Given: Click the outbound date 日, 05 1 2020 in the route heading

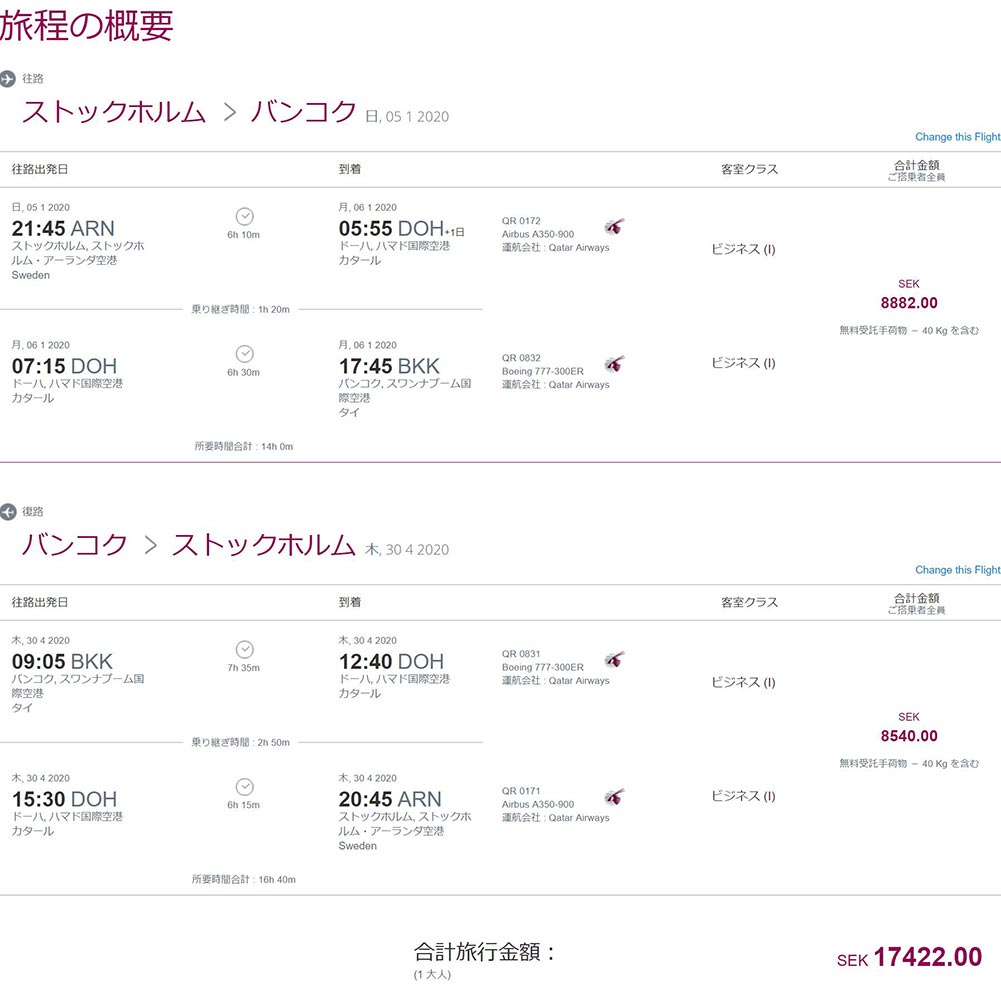Looking at the screenshot, I should [x=407, y=117].
